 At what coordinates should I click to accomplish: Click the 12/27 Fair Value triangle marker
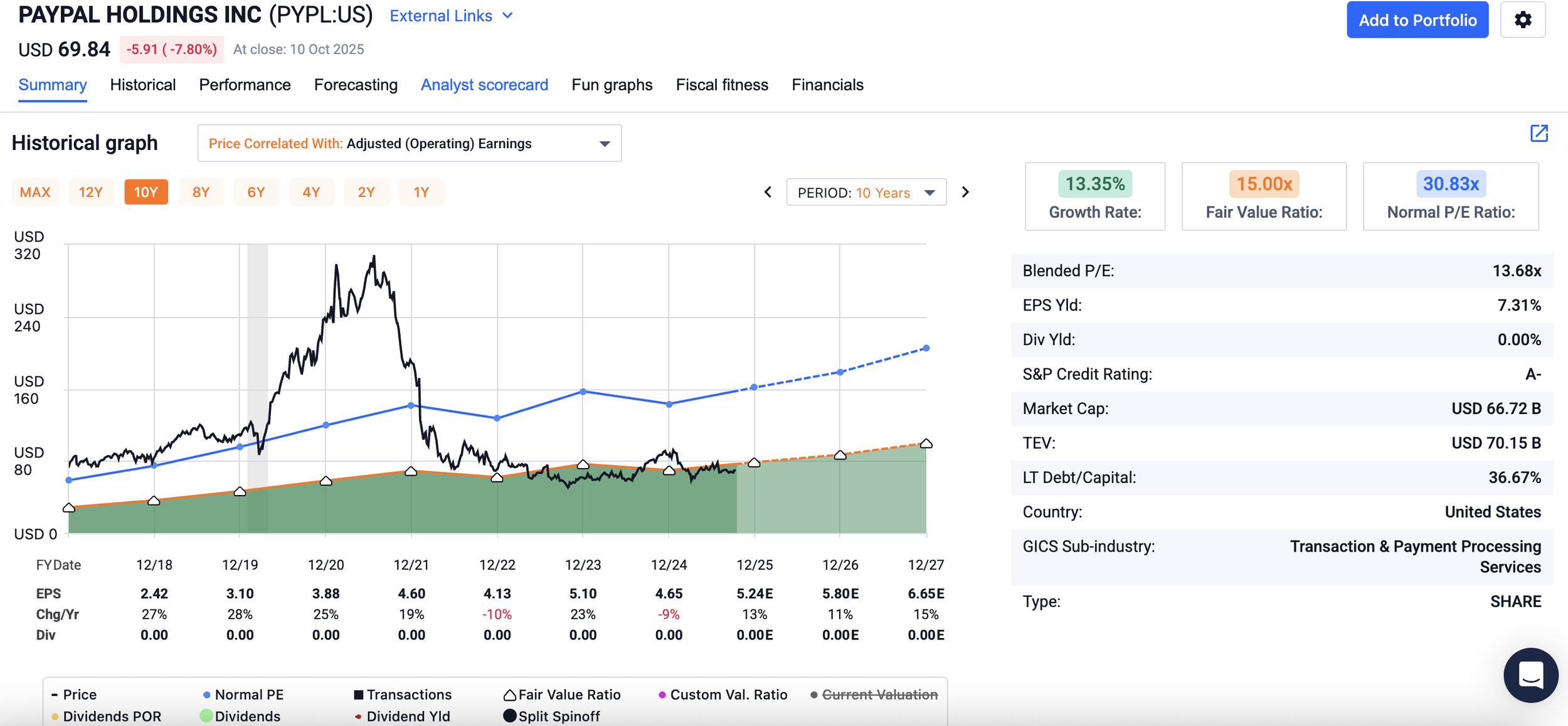[926, 443]
